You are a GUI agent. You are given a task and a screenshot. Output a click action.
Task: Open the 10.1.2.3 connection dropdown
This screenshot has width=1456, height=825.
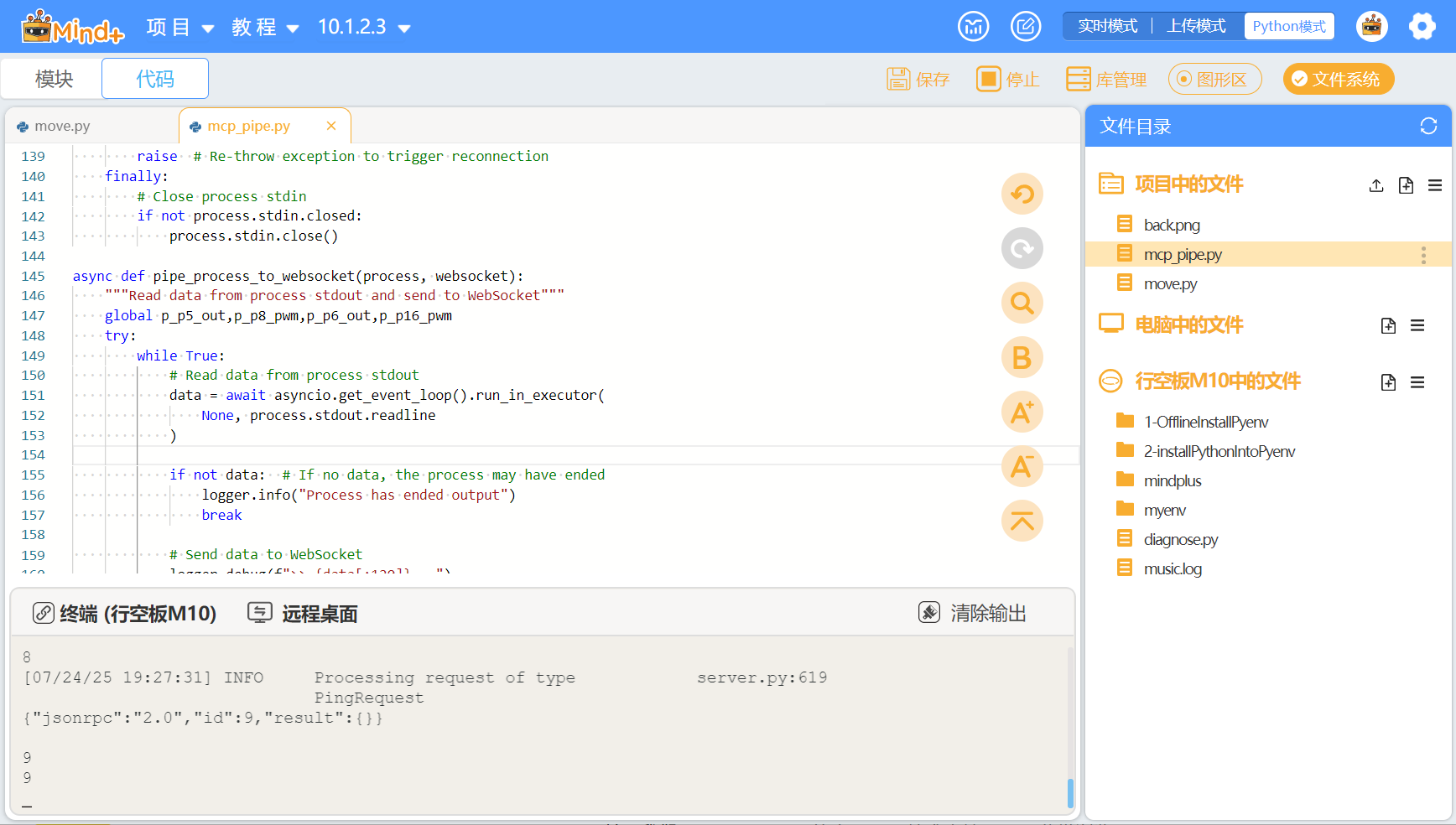[364, 27]
